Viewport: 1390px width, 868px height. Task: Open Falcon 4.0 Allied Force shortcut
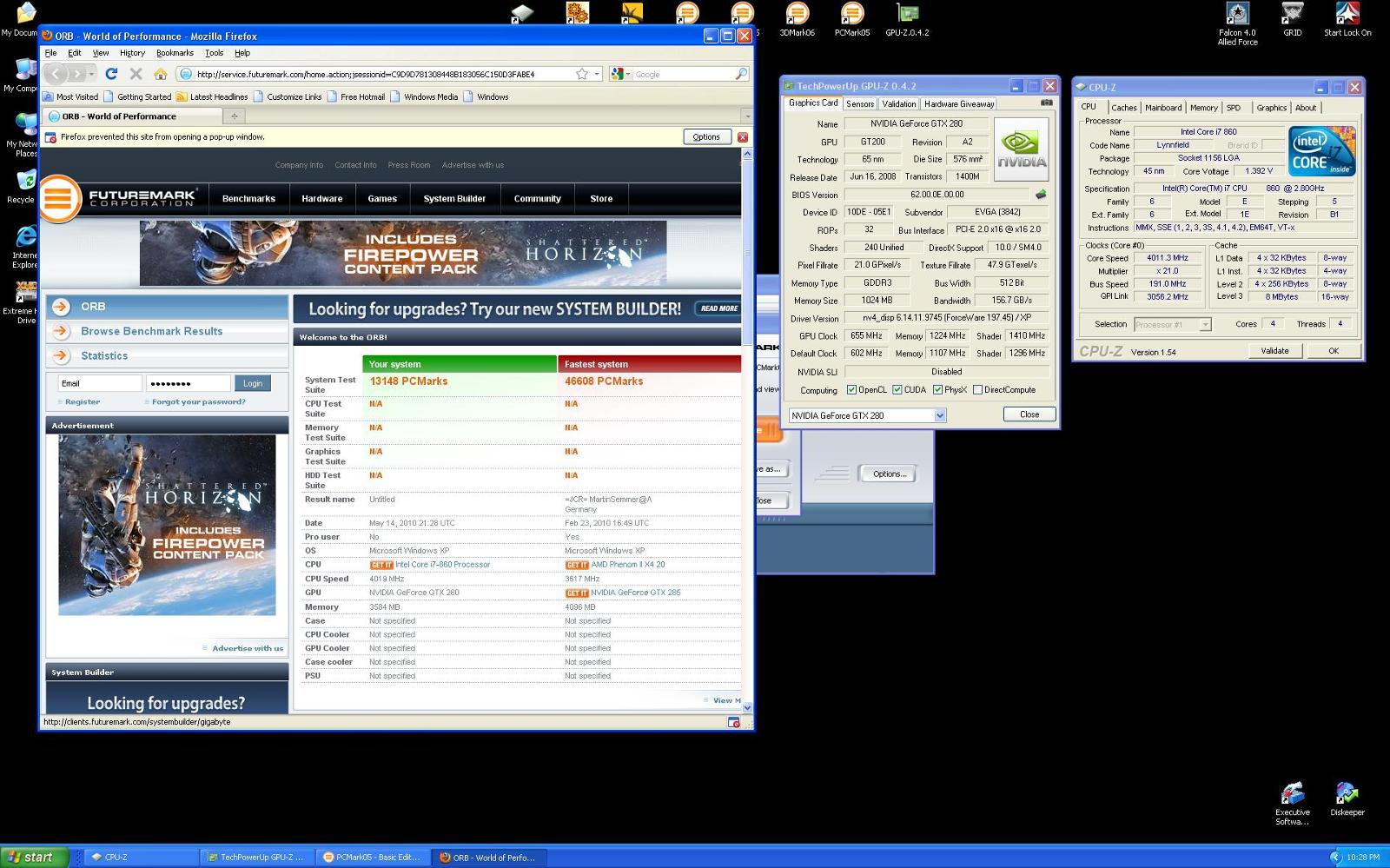tap(1237, 23)
